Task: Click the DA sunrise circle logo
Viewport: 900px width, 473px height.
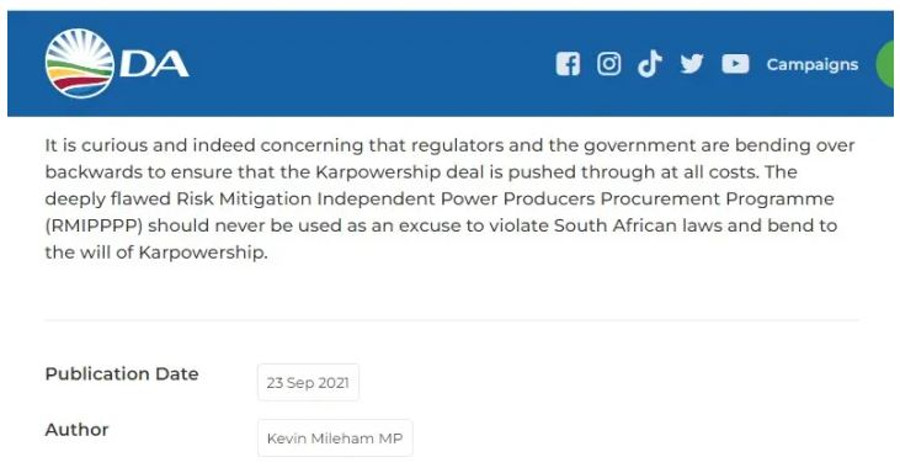Action: [80, 64]
